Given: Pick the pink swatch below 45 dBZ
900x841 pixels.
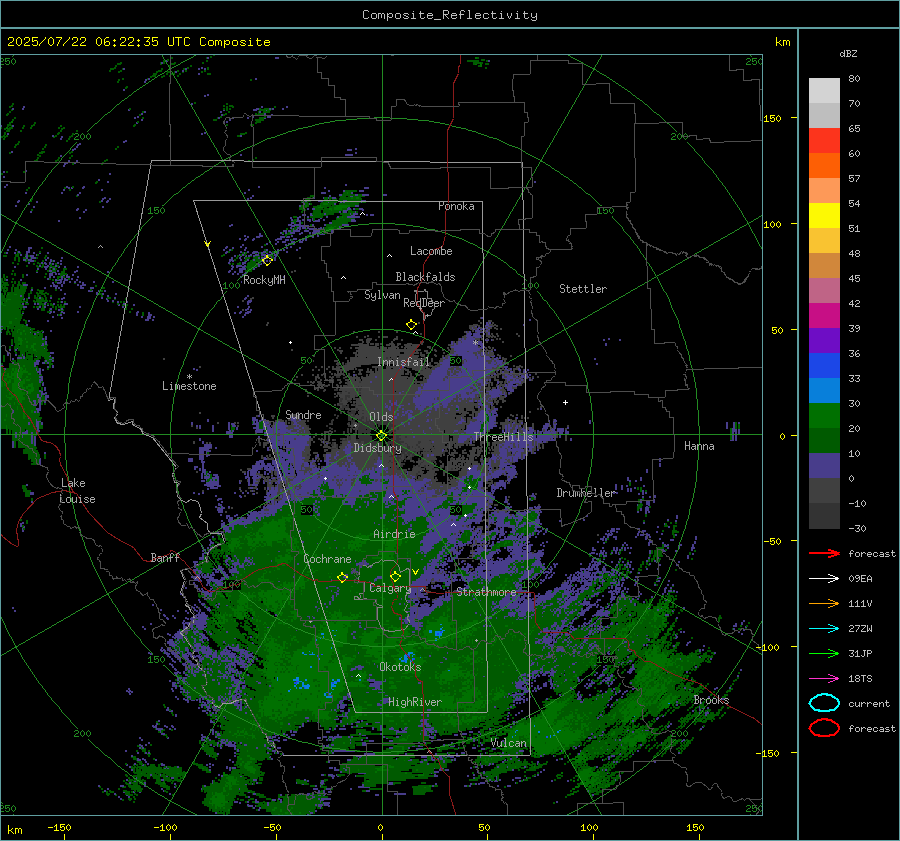Looking at the screenshot, I should [x=824, y=290].
